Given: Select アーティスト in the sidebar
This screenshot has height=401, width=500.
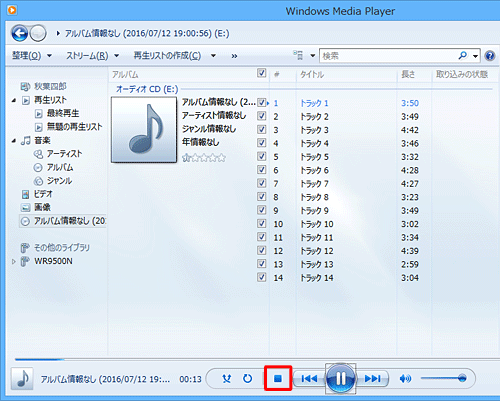Looking at the screenshot, I should 64,154.
